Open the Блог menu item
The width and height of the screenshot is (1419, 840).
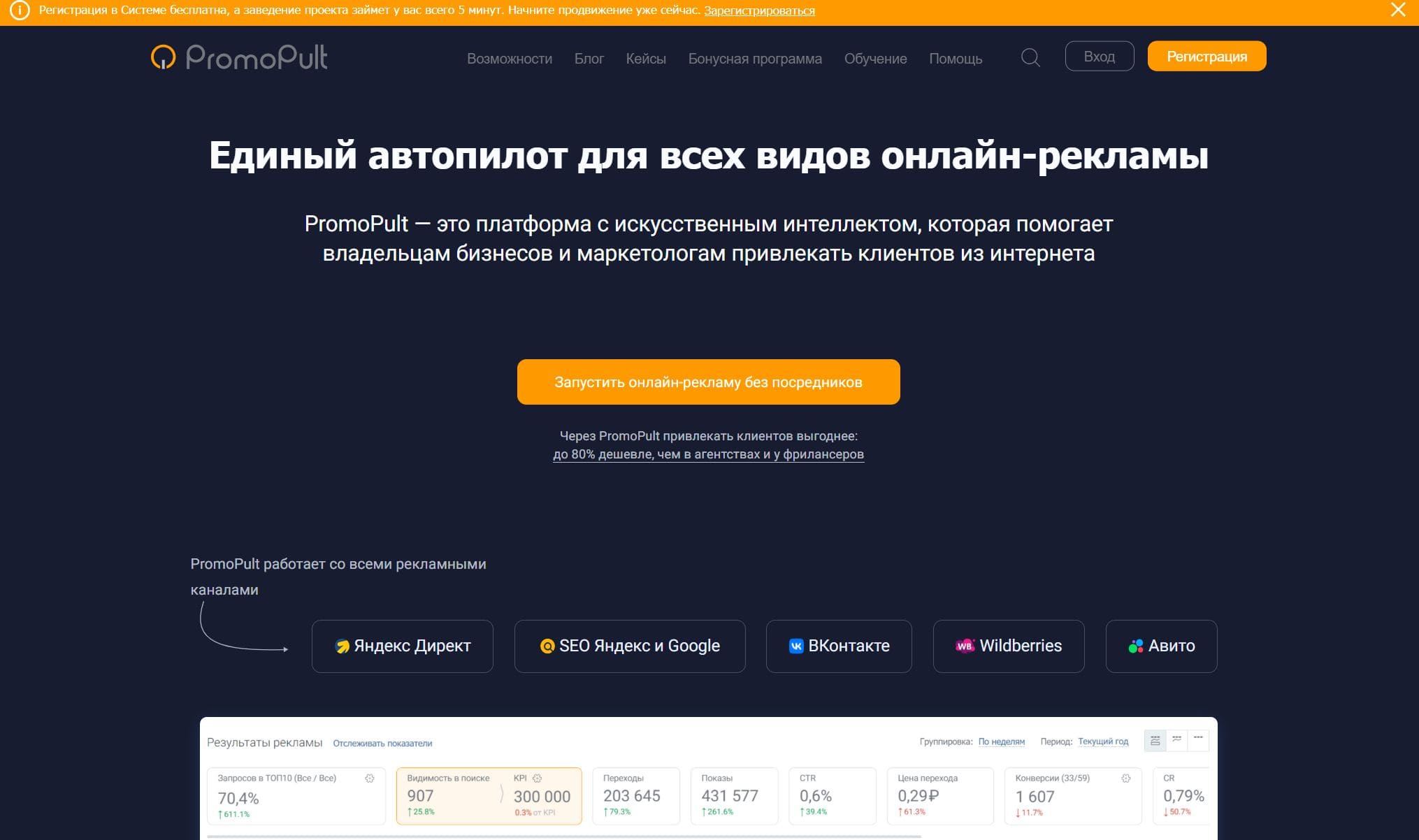[589, 59]
